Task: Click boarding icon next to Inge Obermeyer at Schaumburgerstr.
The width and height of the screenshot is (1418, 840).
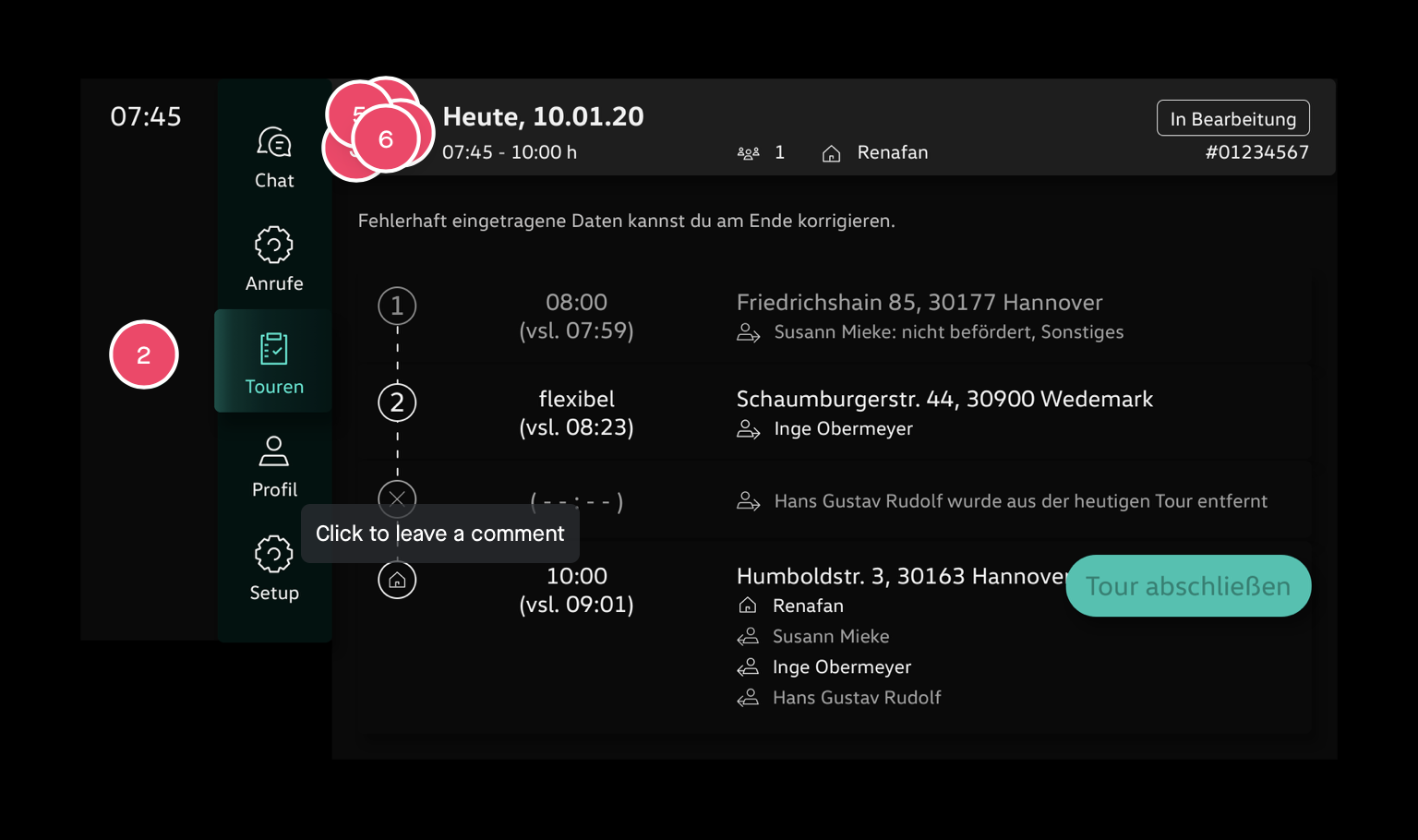Action: tap(749, 429)
